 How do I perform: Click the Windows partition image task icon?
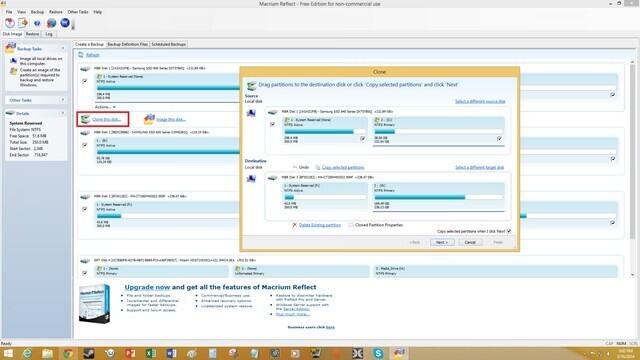point(13,72)
